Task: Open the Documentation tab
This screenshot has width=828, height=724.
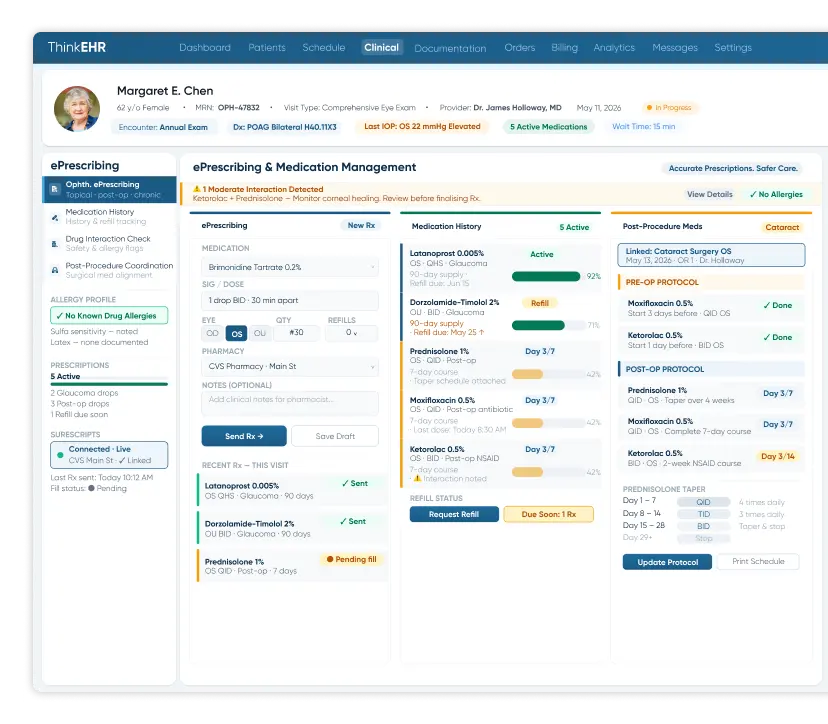Action: pos(450,48)
